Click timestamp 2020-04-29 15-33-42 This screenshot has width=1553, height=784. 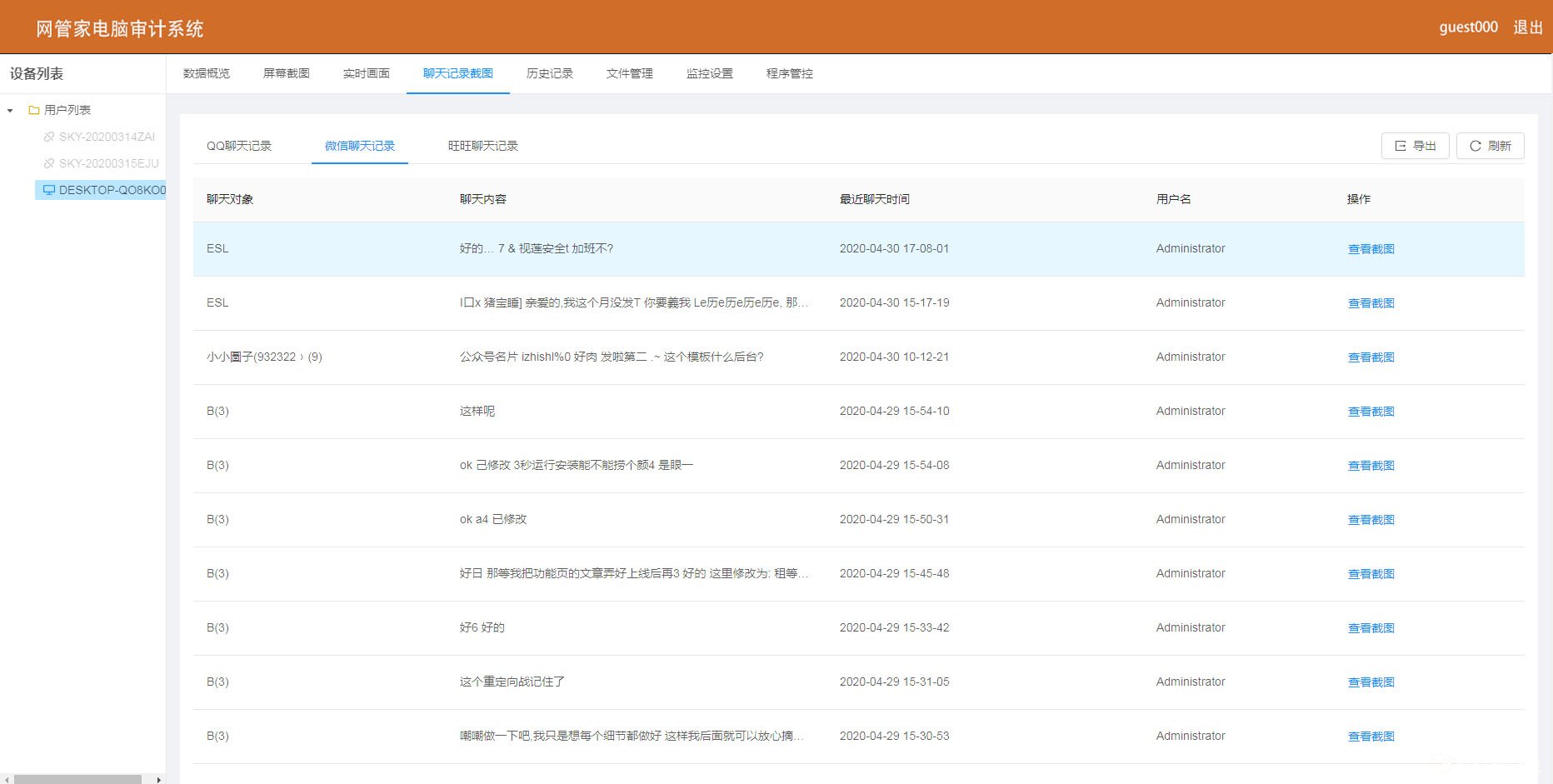894,627
